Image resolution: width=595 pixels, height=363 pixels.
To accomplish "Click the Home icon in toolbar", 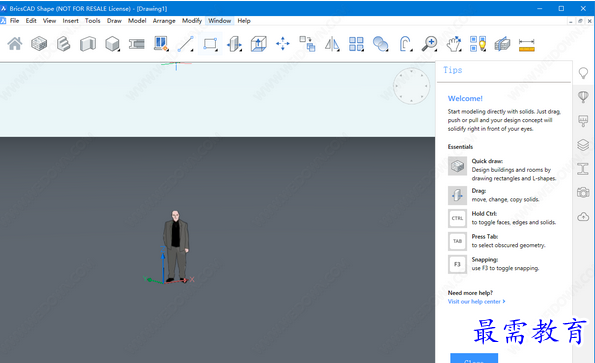I will point(15,44).
